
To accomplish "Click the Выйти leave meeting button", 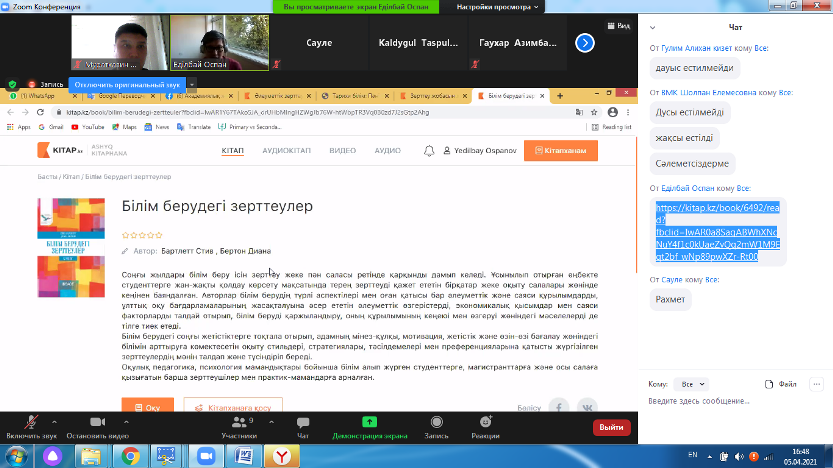I will click(609, 427).
